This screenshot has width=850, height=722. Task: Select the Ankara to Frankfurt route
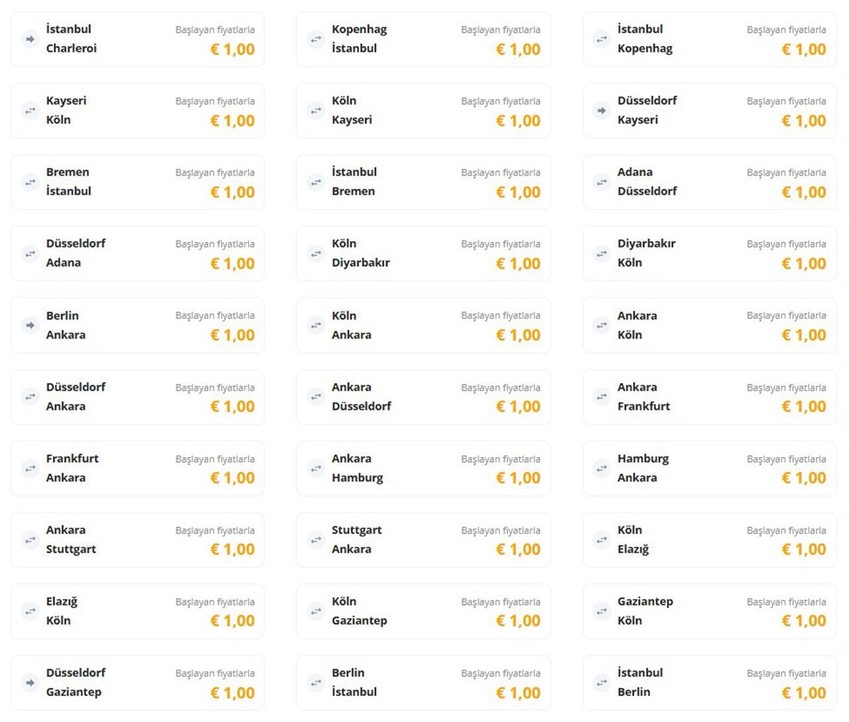[710, 397]
